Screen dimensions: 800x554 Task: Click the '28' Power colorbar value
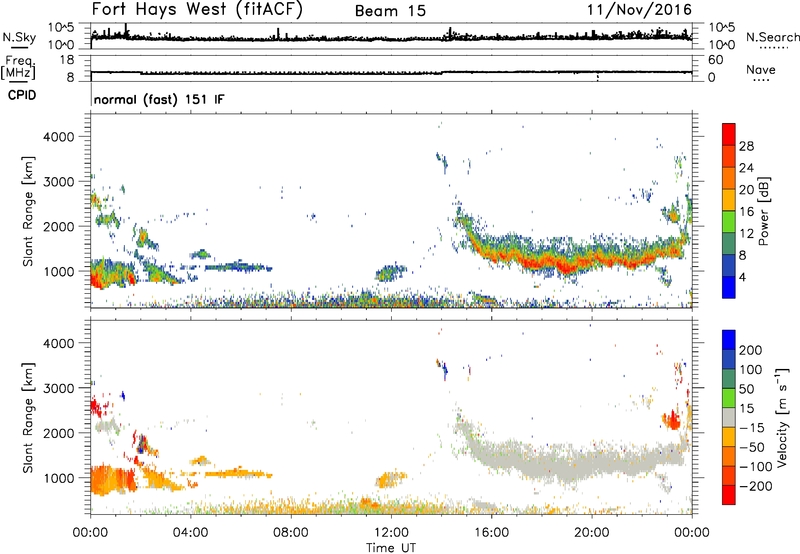[746, 146]
